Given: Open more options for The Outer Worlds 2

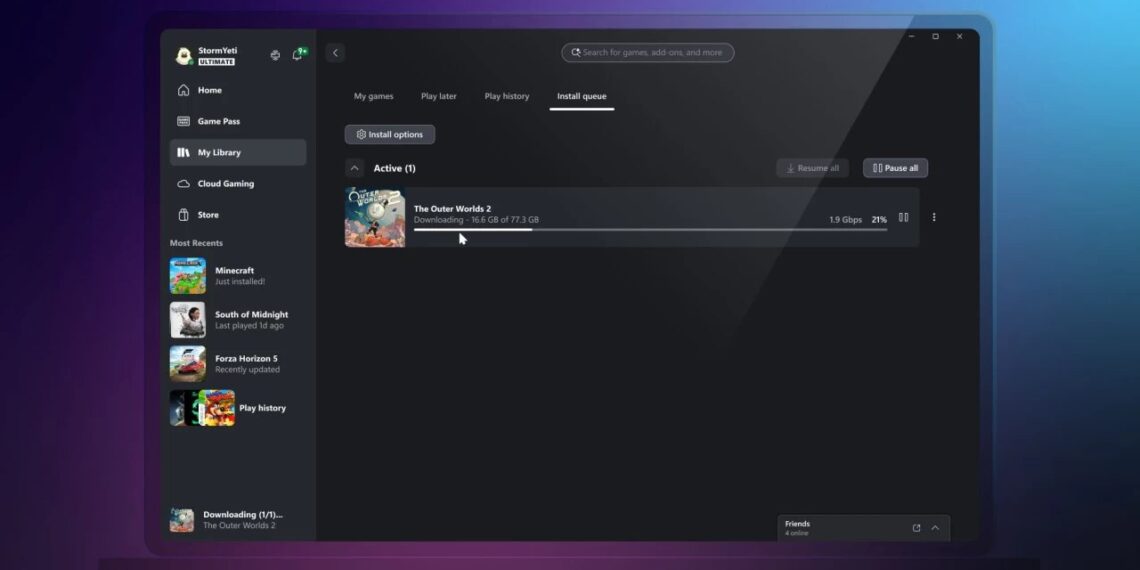Looking at the screenshot, I should pos(934,218).
